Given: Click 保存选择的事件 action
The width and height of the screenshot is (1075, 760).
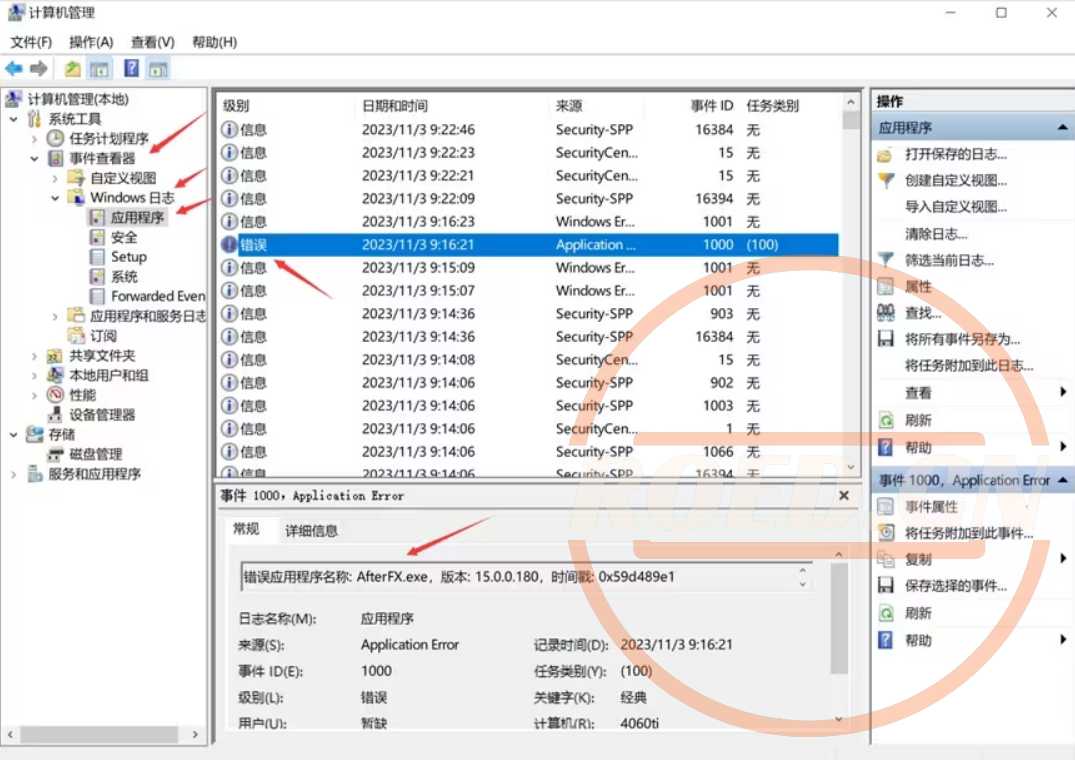Looking at the screenshot, I should tap(955, 586).
